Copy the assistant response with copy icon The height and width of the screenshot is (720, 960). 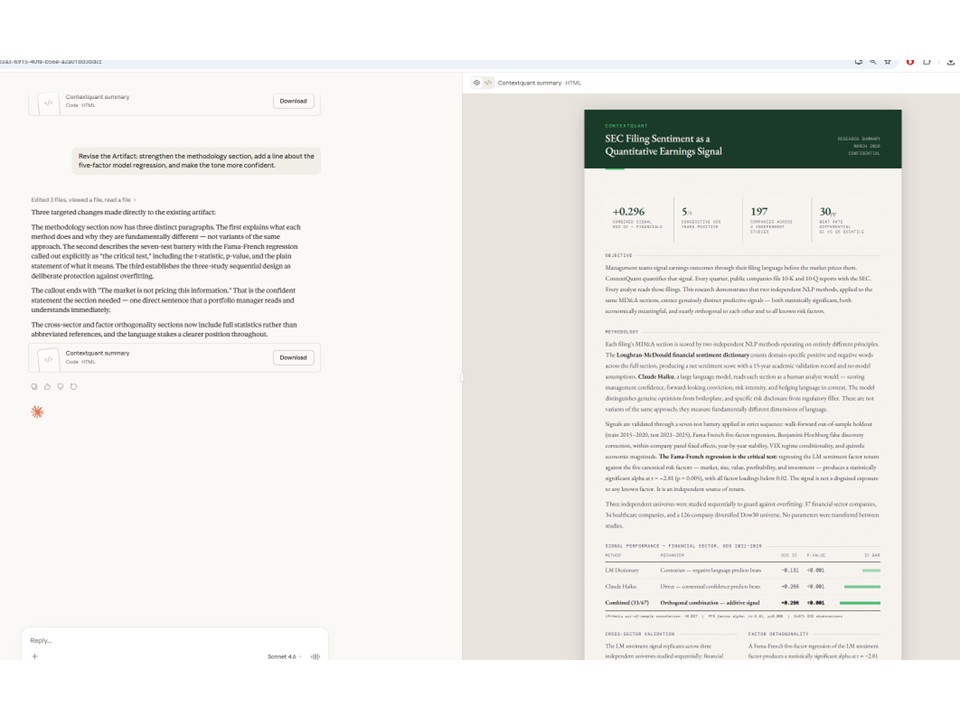click(x=34, y=386)
